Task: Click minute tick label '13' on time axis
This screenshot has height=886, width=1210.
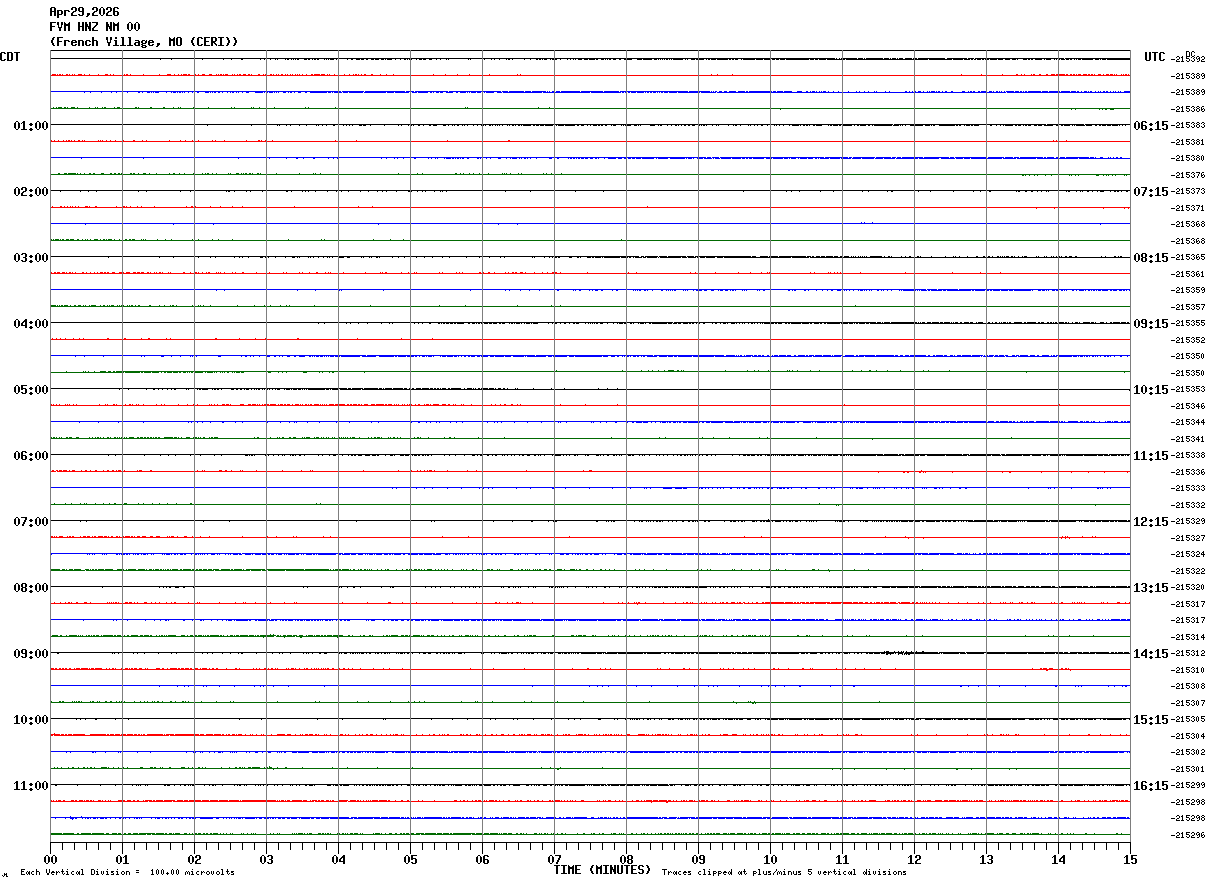Action: 986,859
